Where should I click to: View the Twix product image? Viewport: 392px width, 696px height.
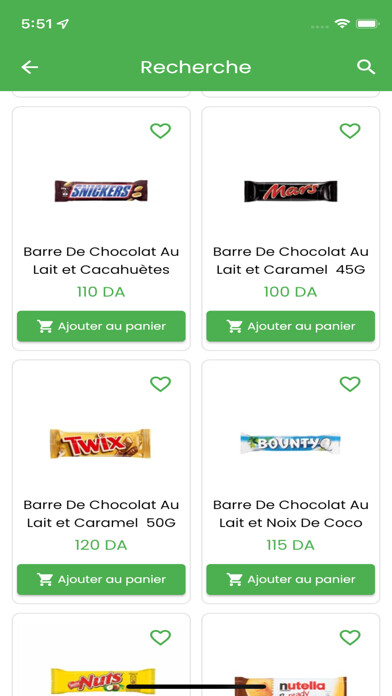tap(100, 443)
